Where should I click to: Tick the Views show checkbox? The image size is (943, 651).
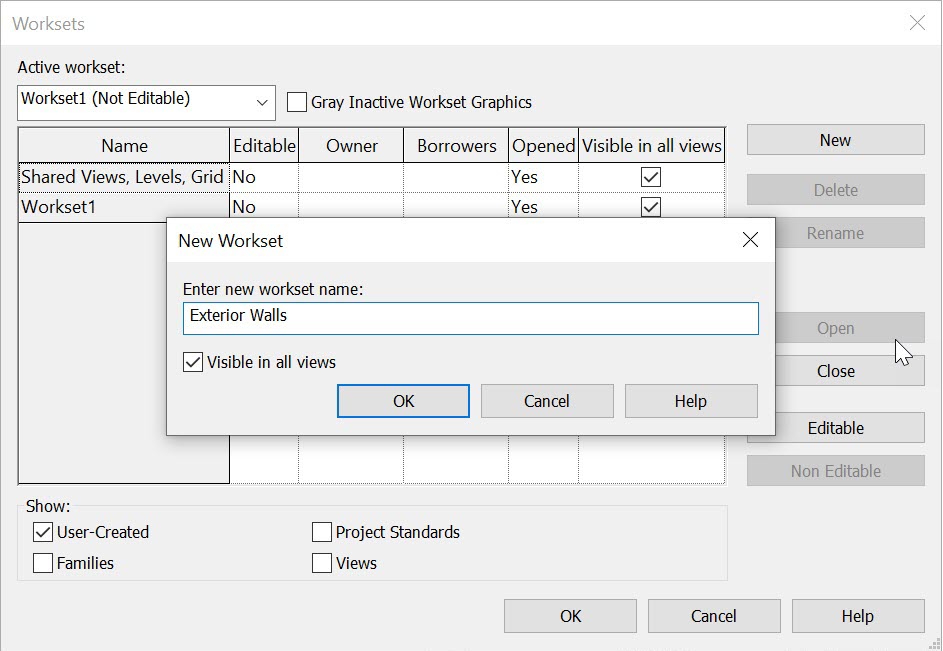(x=322, y=563)
